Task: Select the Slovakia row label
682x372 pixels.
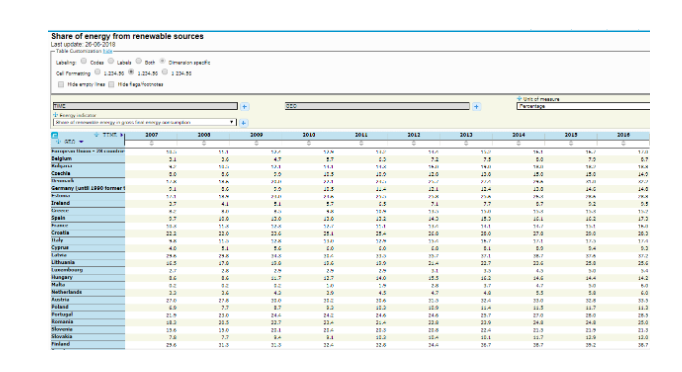Action: 62,336
